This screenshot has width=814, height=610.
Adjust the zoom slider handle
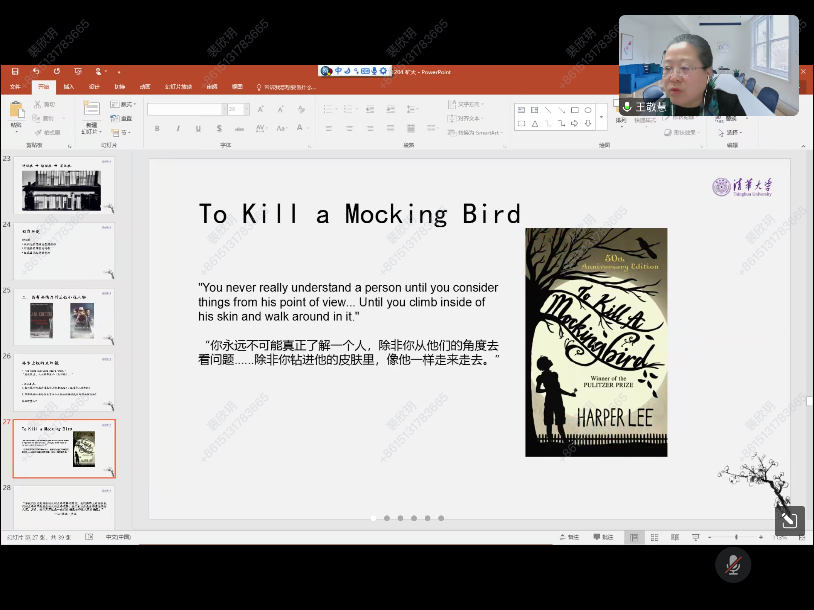(x=737, y=537)
